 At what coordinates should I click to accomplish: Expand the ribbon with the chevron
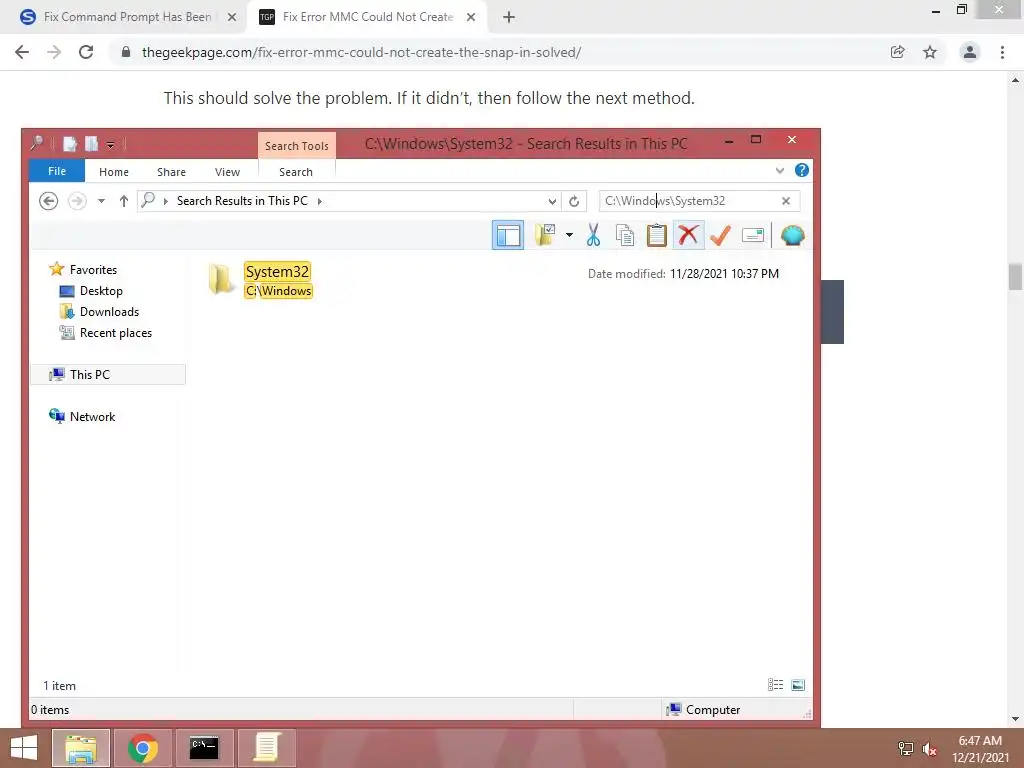coord(780,171)
